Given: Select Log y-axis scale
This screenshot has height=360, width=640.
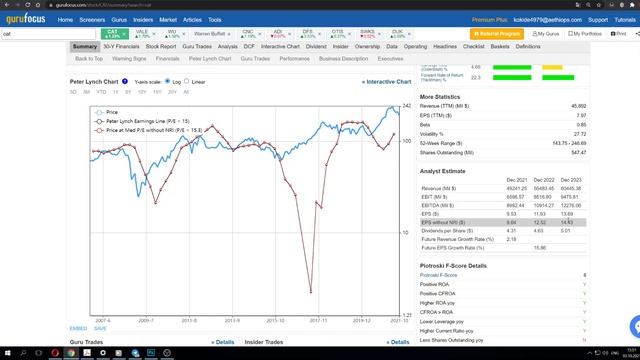Looking at the screenshot, I should tap(167, 81).
